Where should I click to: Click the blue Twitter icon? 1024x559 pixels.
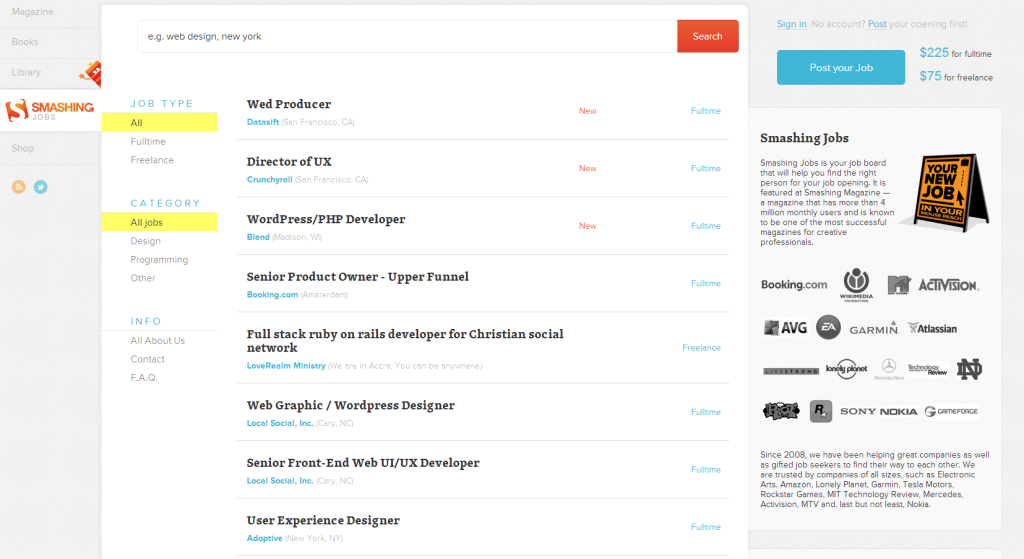point(41,187)
